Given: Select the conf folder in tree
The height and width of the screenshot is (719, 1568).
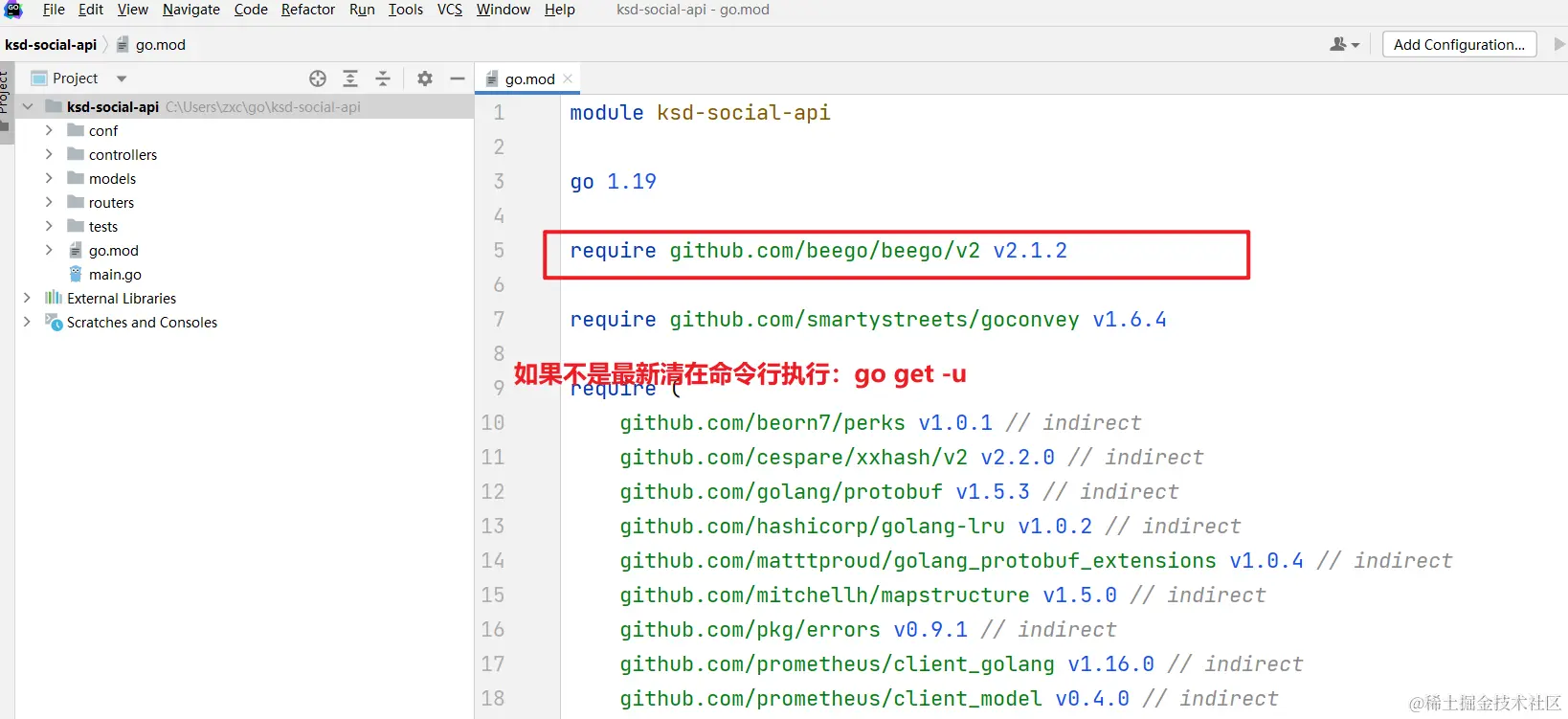Looking at the screenshot, I should 103,130.
